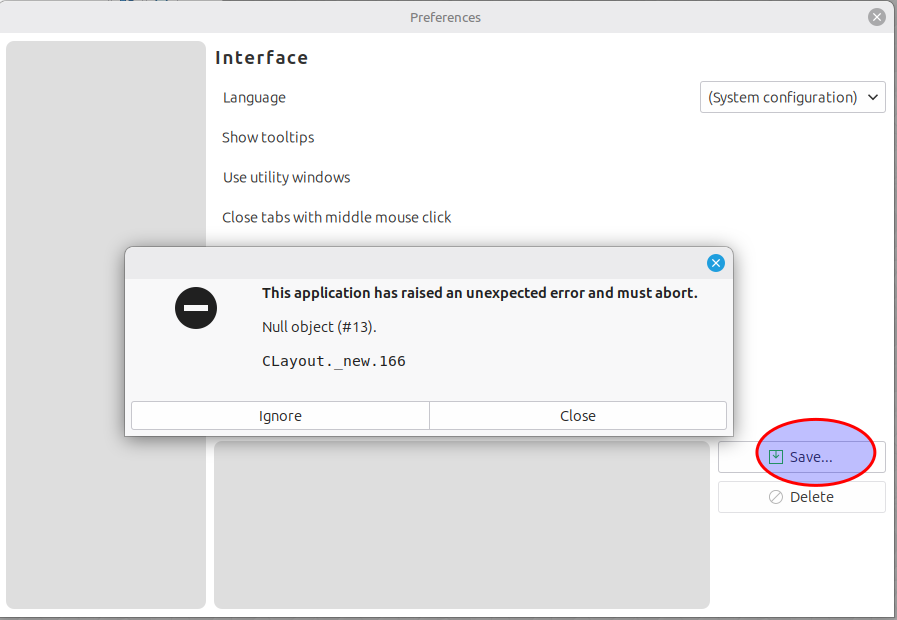Click the circle-slash icon beside Delete
Image resolution: width=897 pixels, height=620 pixels.
pos(776,497)
